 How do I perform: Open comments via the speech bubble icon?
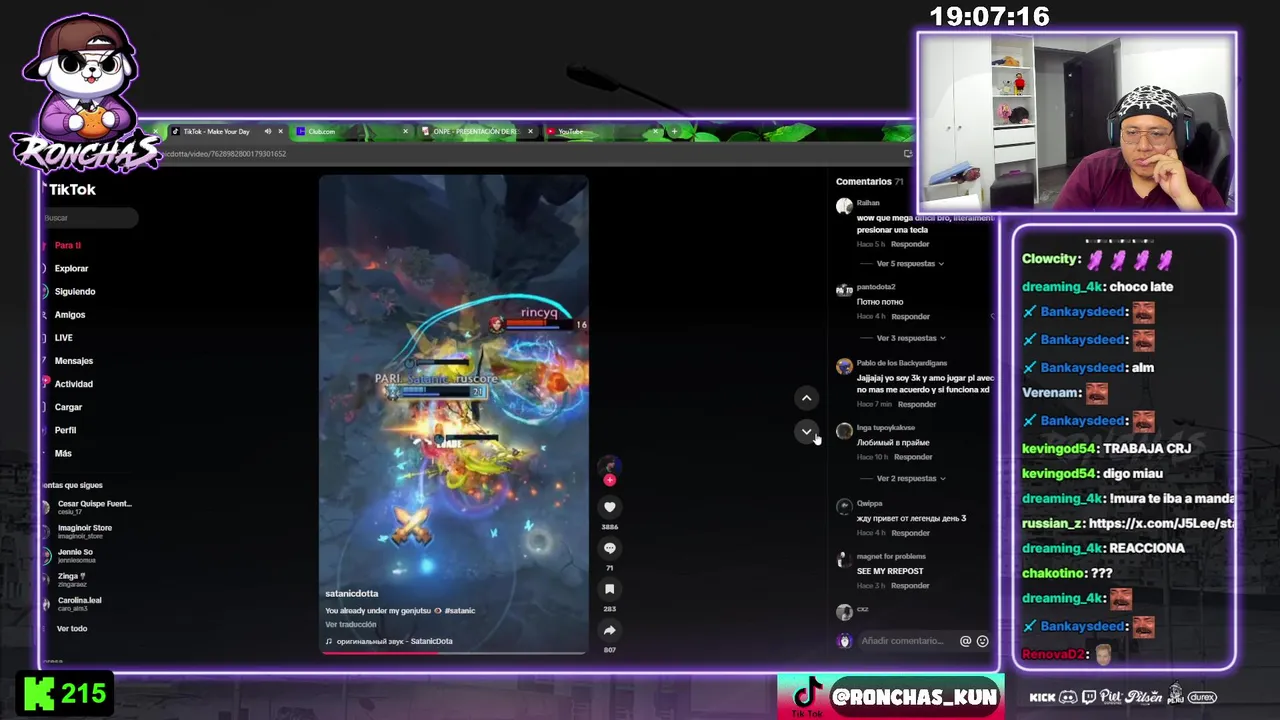pyautogui.click(x=609, y=548)
